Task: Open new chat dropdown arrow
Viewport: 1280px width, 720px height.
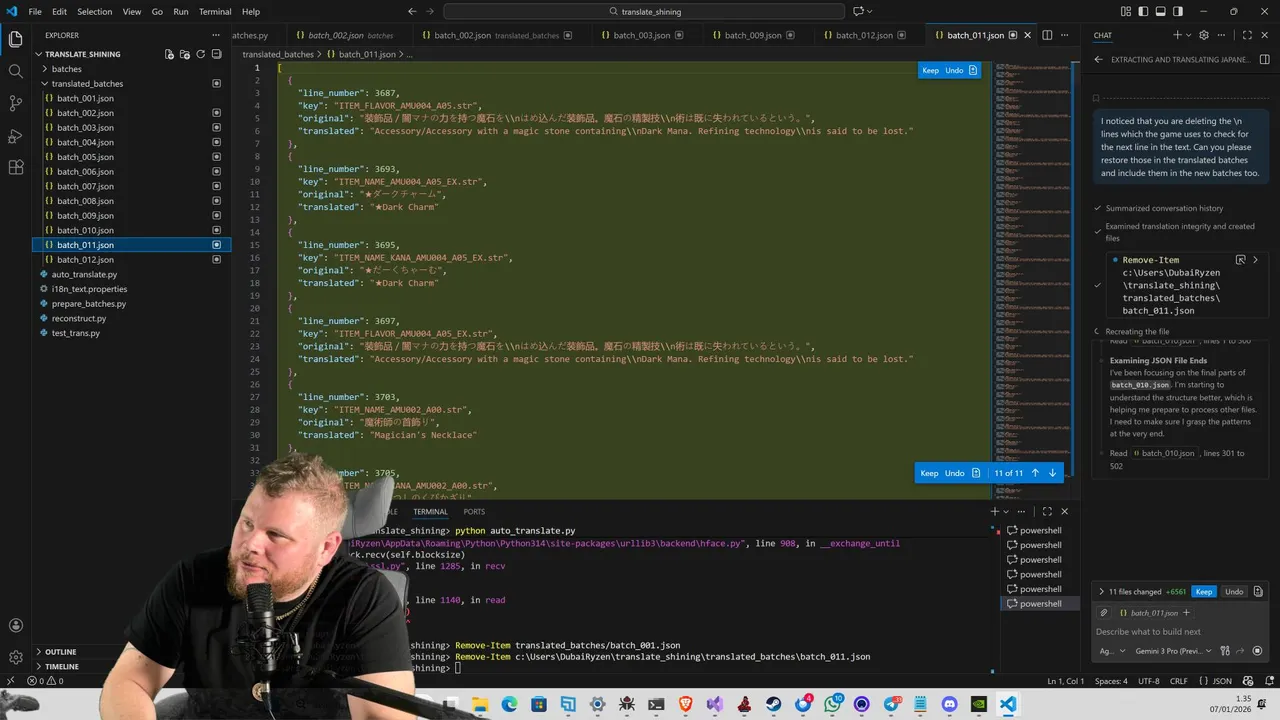Action: [x=1188, y=35]
